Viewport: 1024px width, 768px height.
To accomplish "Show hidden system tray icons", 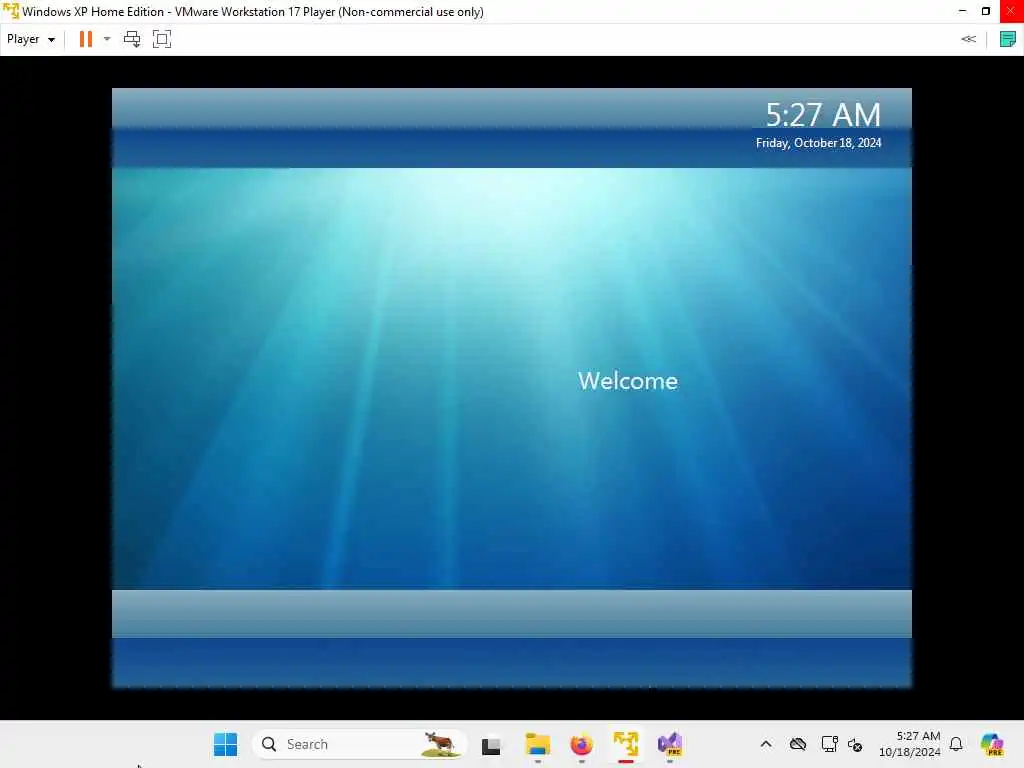I will pyautogui.click(x=766, y=744).
